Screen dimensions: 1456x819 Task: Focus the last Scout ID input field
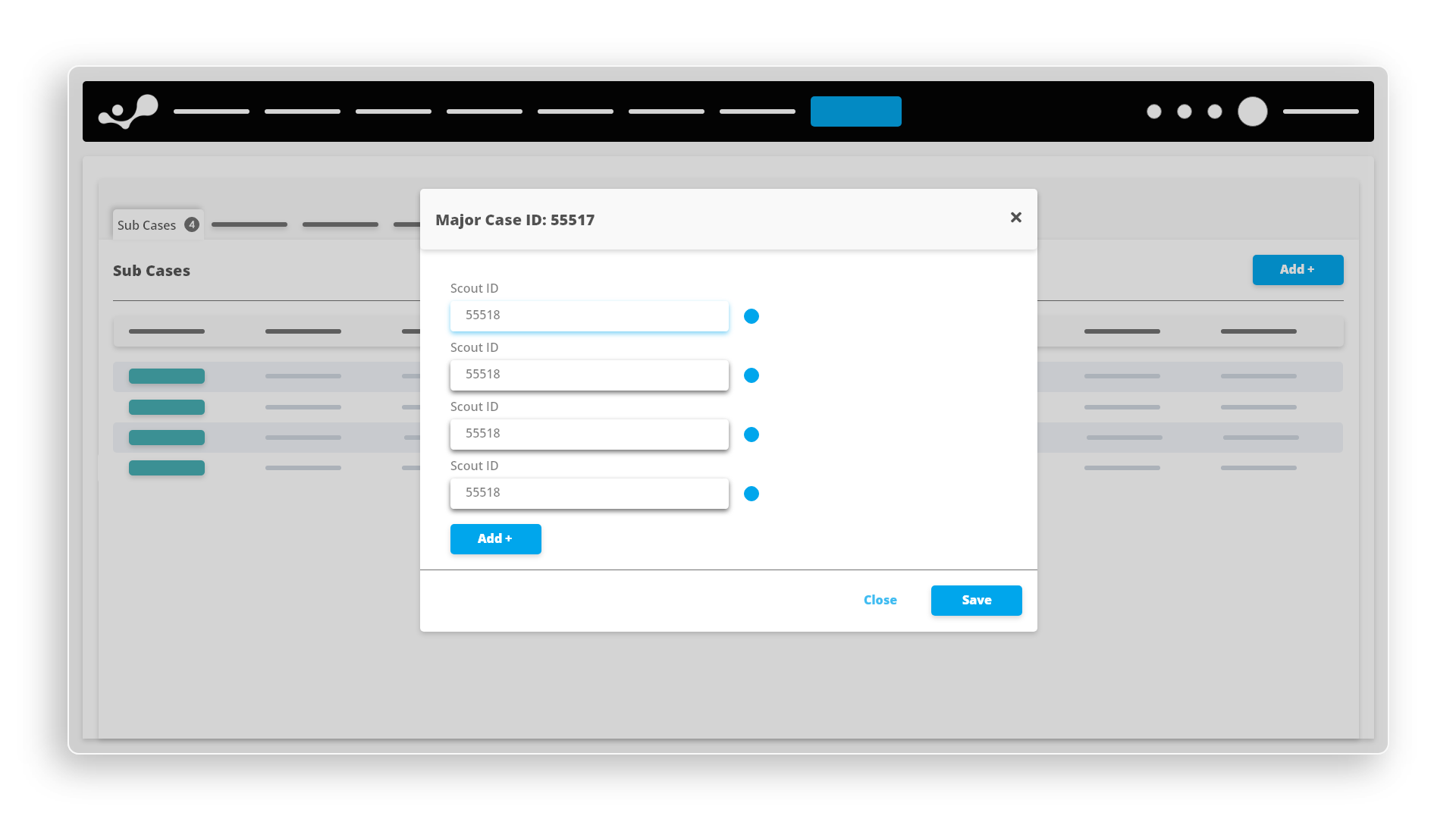pos(588,493)
